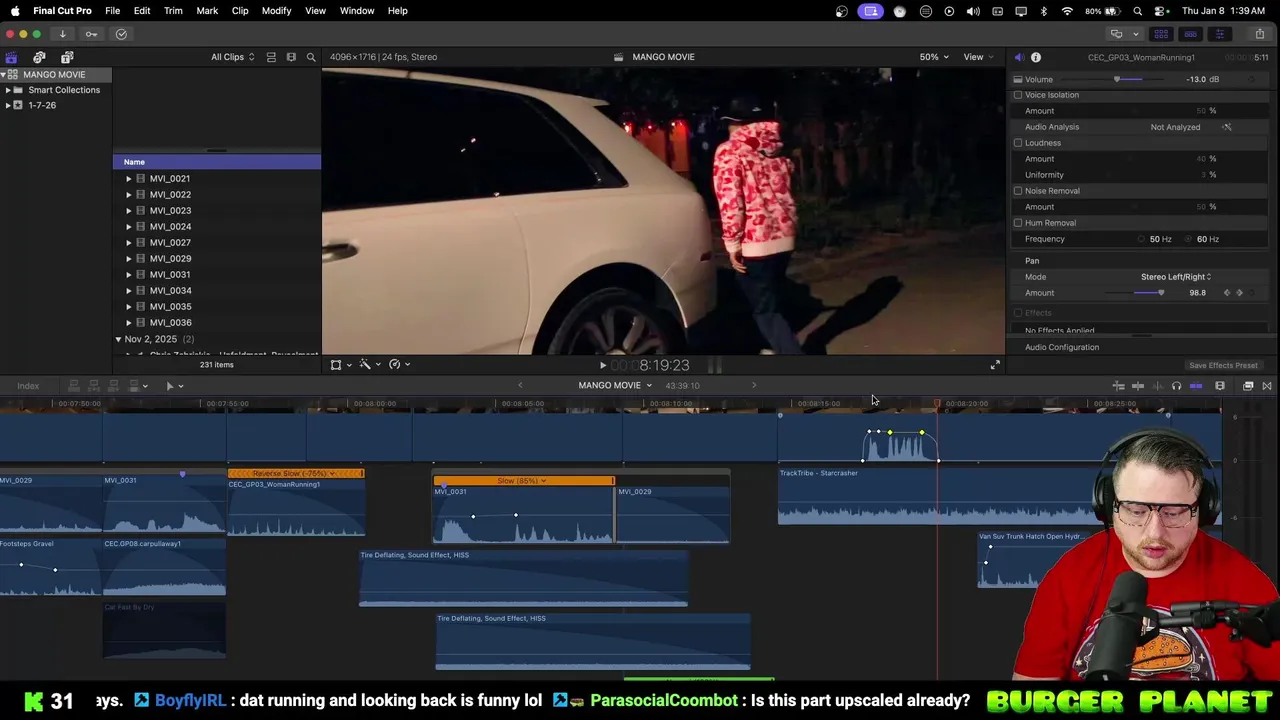Enable the Loudness checkbox
This screenshot has width=1280, height=720.
point(1018,143)
